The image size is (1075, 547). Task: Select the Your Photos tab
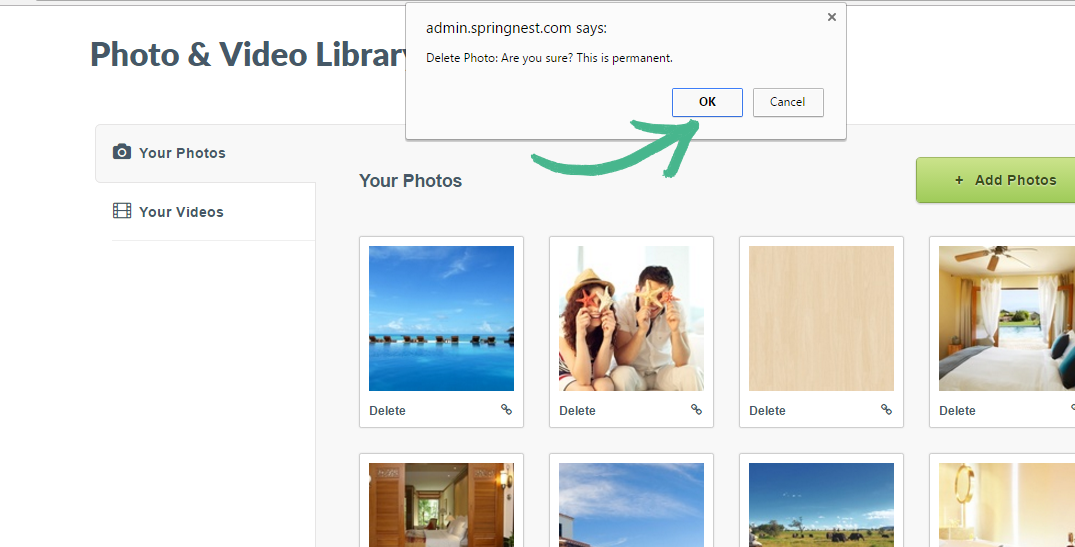[182, 153]
